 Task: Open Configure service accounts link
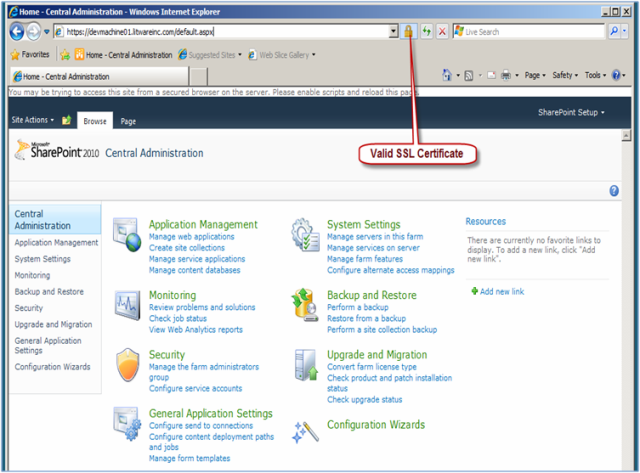pos(196,389)
